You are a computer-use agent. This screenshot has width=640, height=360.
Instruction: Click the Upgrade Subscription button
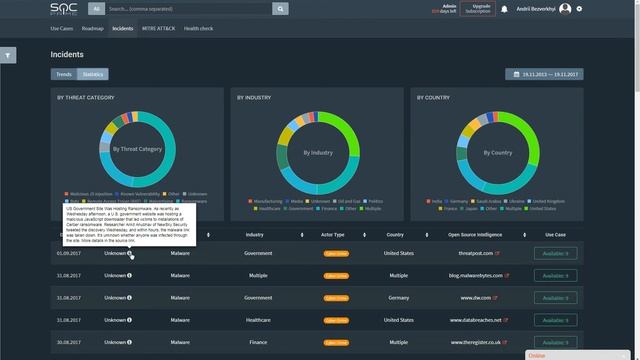pos(478,9)
